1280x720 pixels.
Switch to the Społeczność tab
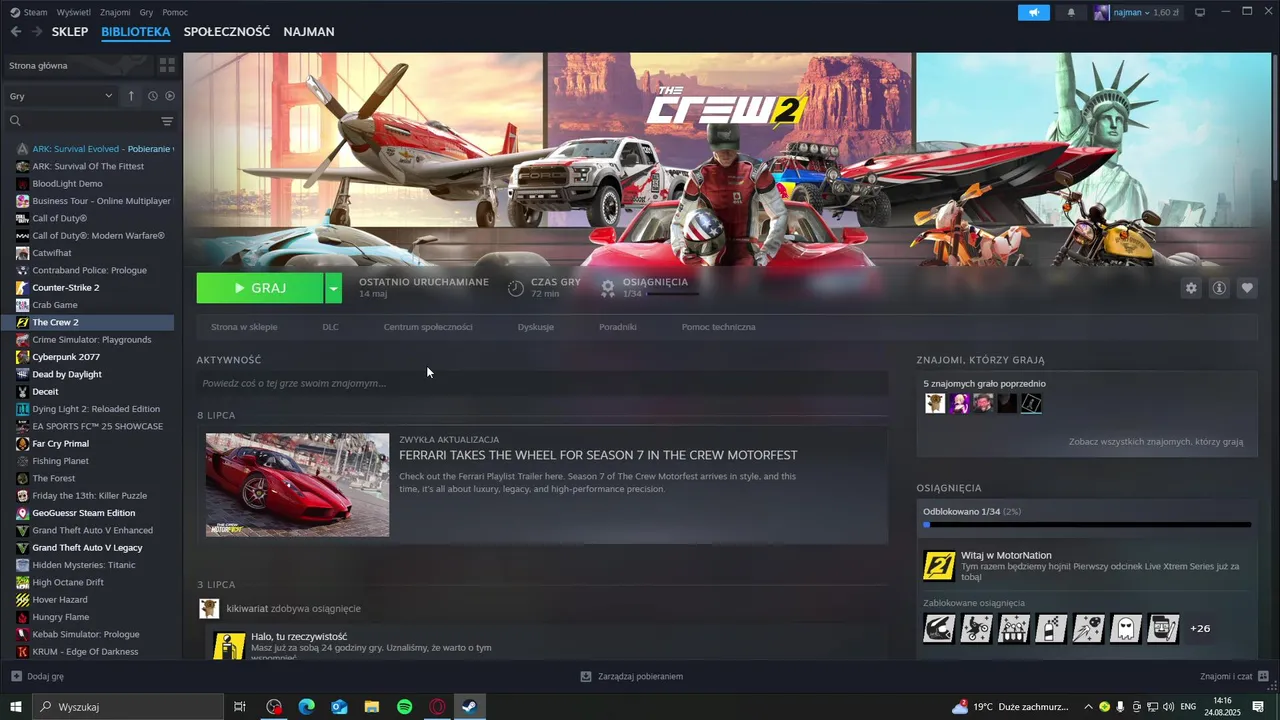pos(227,32)
